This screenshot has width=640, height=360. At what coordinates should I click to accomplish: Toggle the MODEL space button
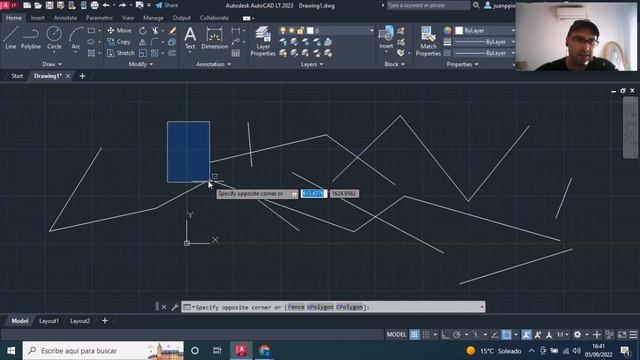pyautogui.click(x=396, y=335)
